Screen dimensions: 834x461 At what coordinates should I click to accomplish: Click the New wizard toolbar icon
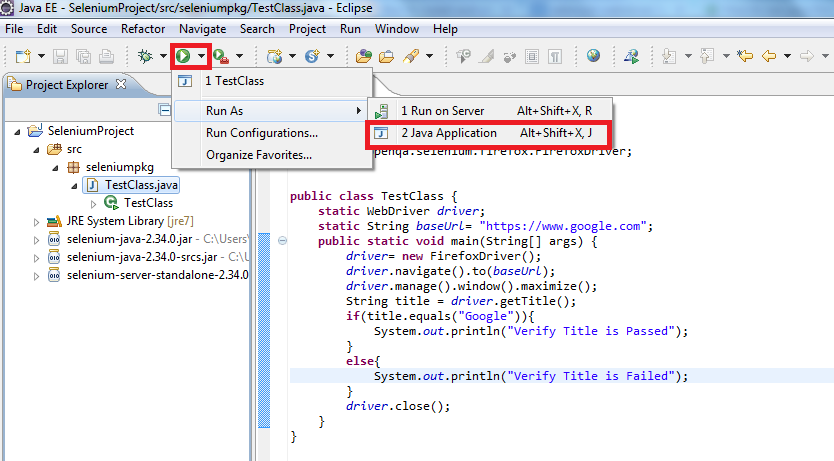tap(23, 56)
